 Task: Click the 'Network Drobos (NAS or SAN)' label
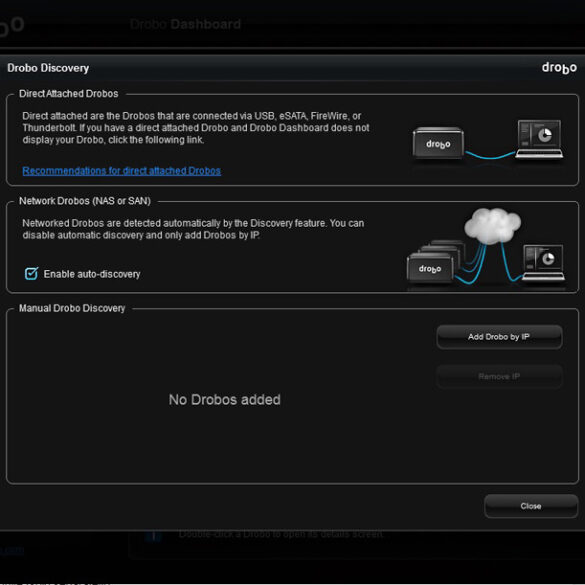tap(85, 201)
